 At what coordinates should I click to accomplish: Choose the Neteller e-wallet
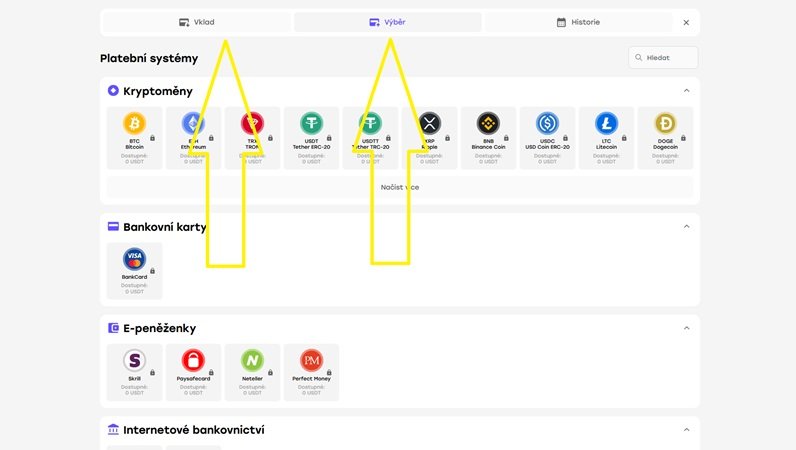click(252, 372)
